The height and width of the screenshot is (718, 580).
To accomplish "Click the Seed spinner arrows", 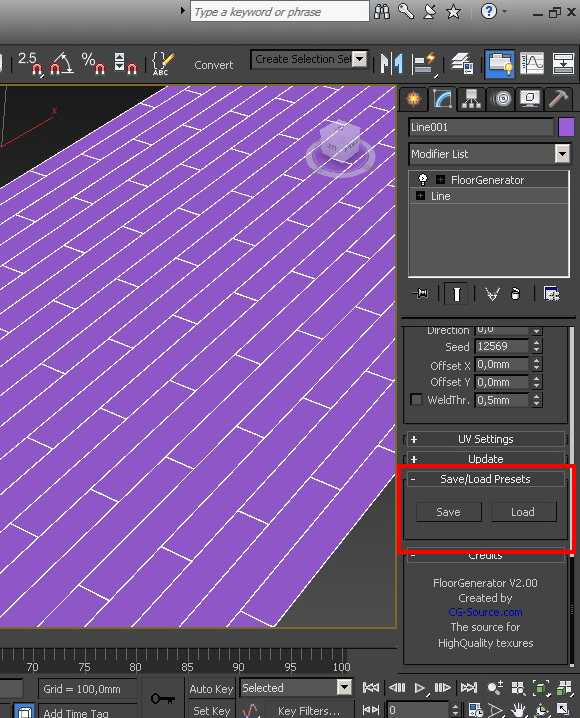I will (537, 346).
